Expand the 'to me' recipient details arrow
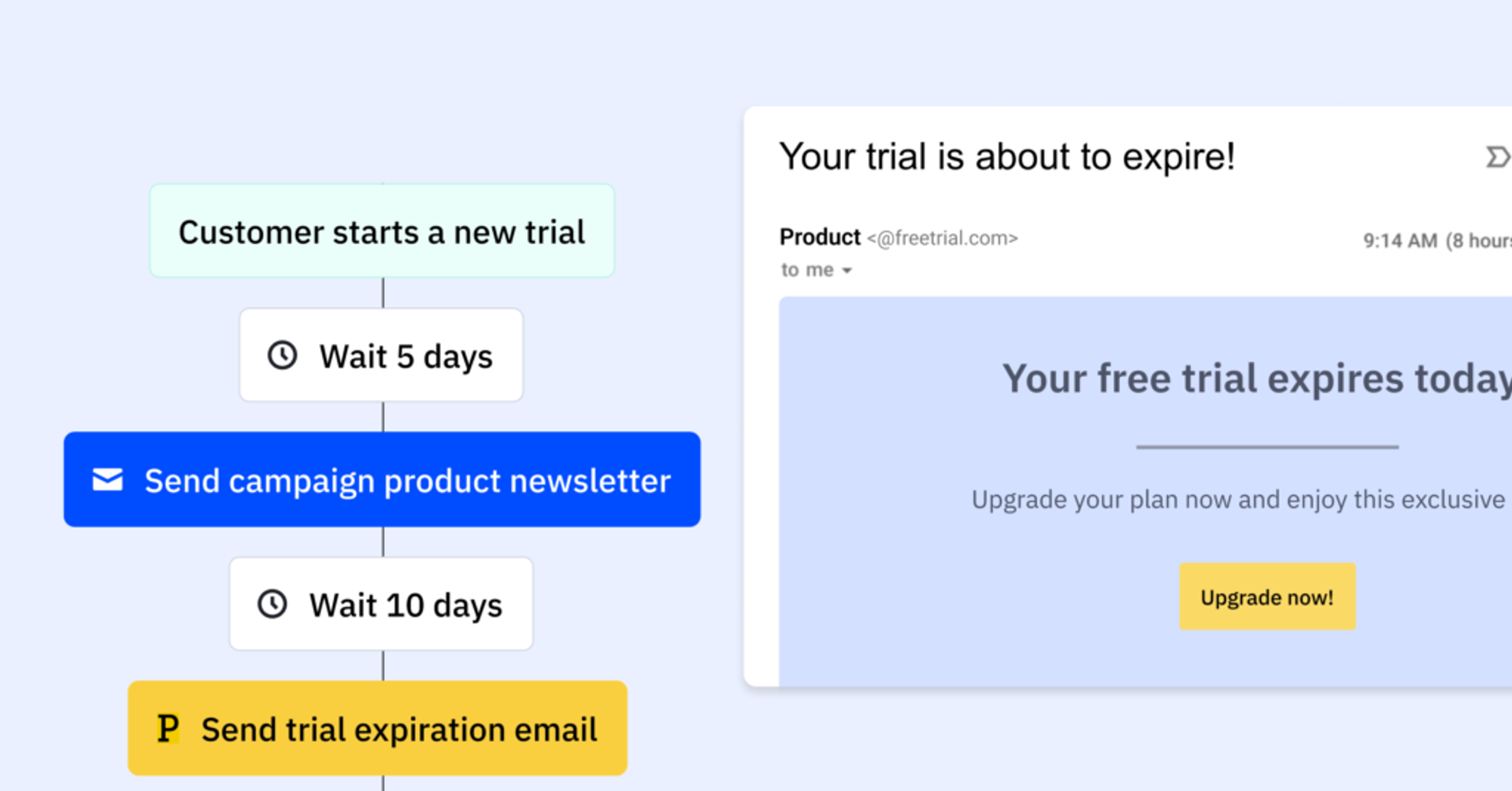The height and width of the screenshot is (791, 1512). click(x=847, y=271)
